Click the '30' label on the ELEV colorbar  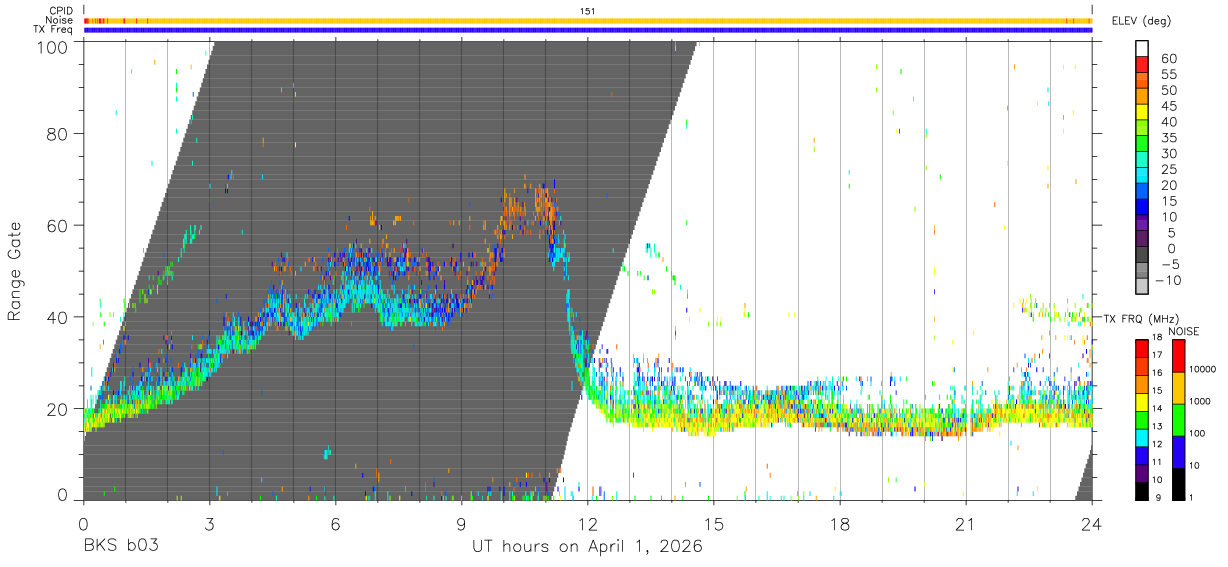pos(1167,153)
